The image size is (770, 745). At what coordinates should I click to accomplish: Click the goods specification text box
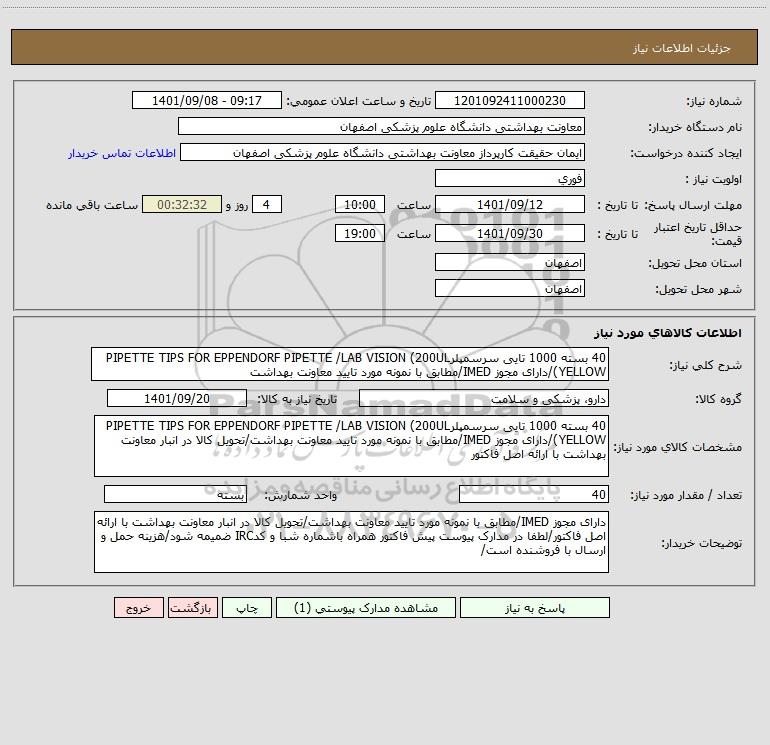pos(351,446)
